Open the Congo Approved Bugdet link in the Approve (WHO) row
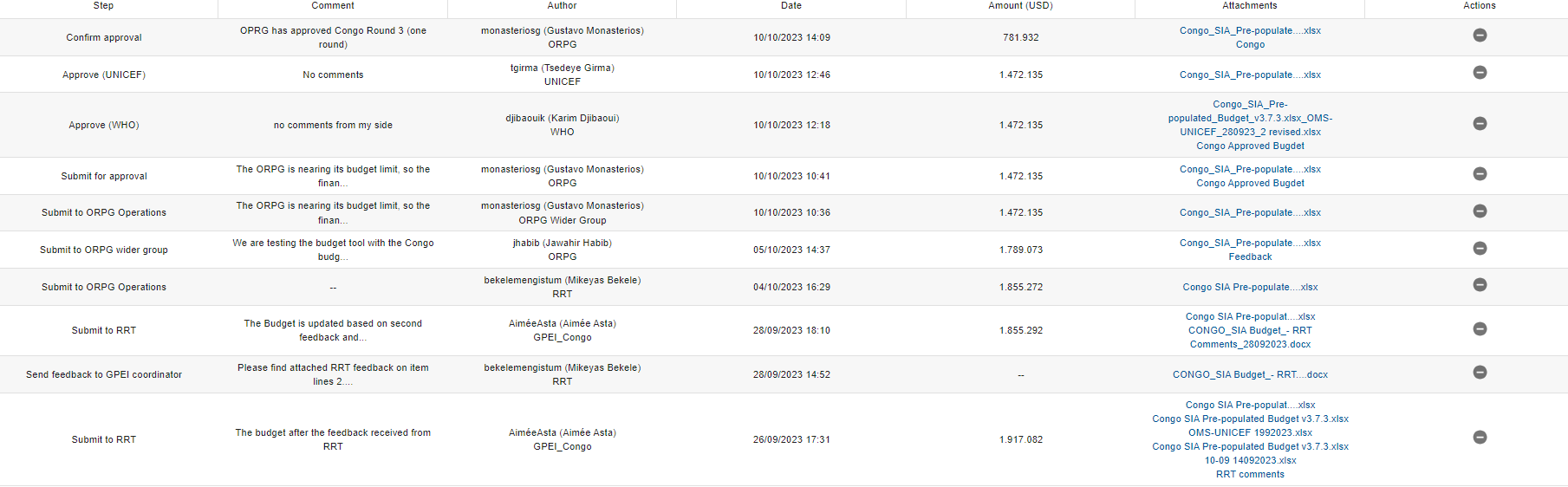The image size is (1568, 487). (1250, 146)
